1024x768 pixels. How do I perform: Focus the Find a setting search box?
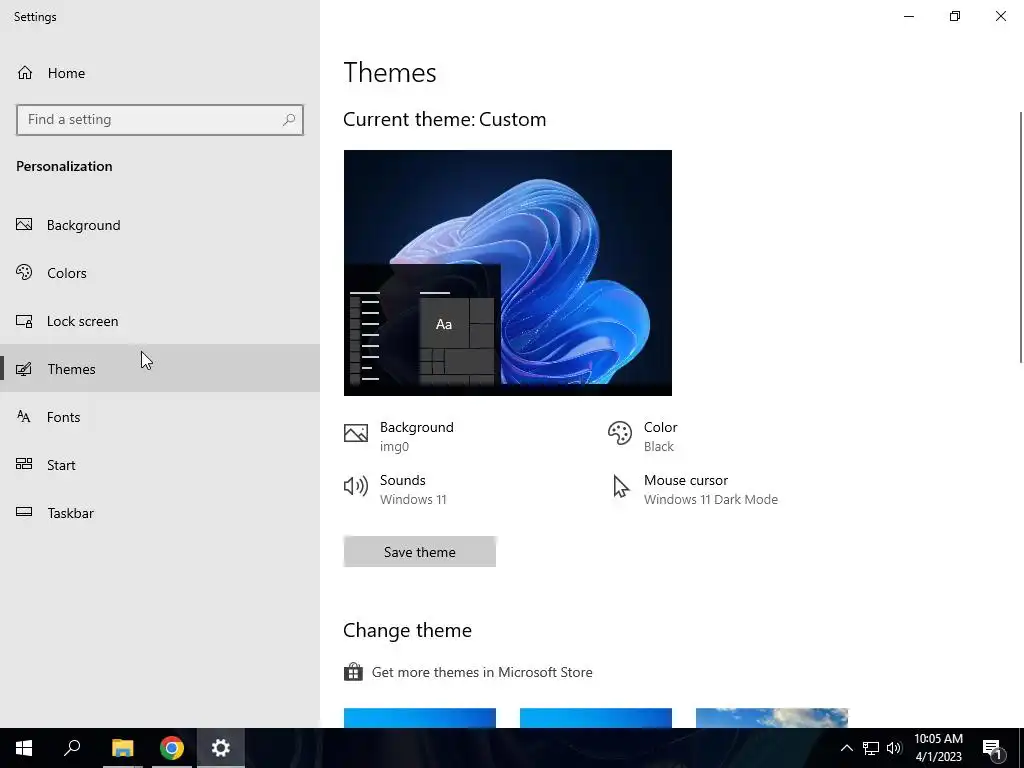(x=160, y=120)
